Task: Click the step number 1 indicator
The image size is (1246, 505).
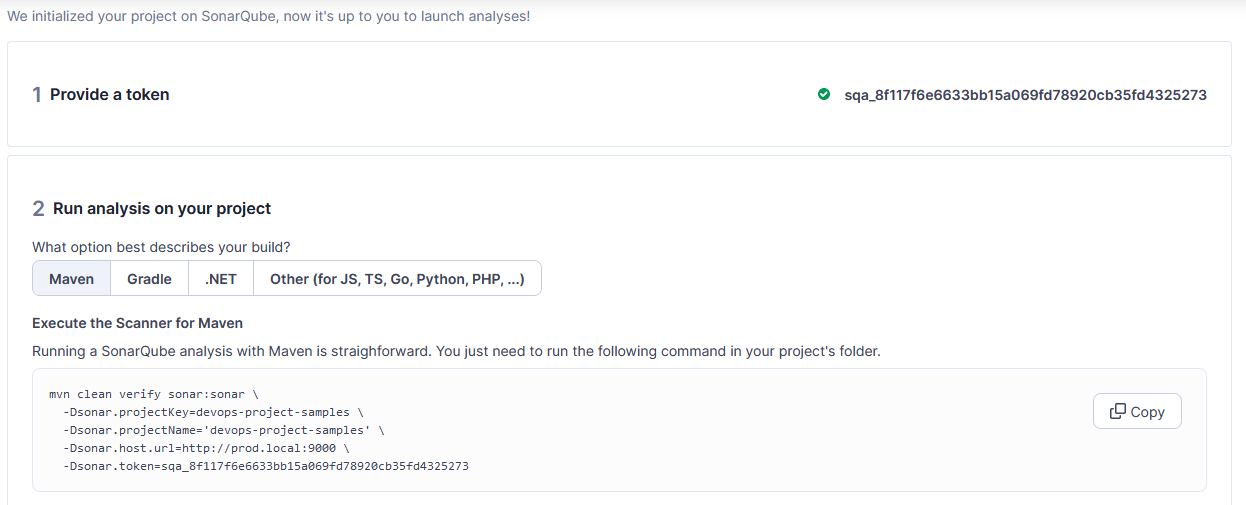Action: pos(37,95)
